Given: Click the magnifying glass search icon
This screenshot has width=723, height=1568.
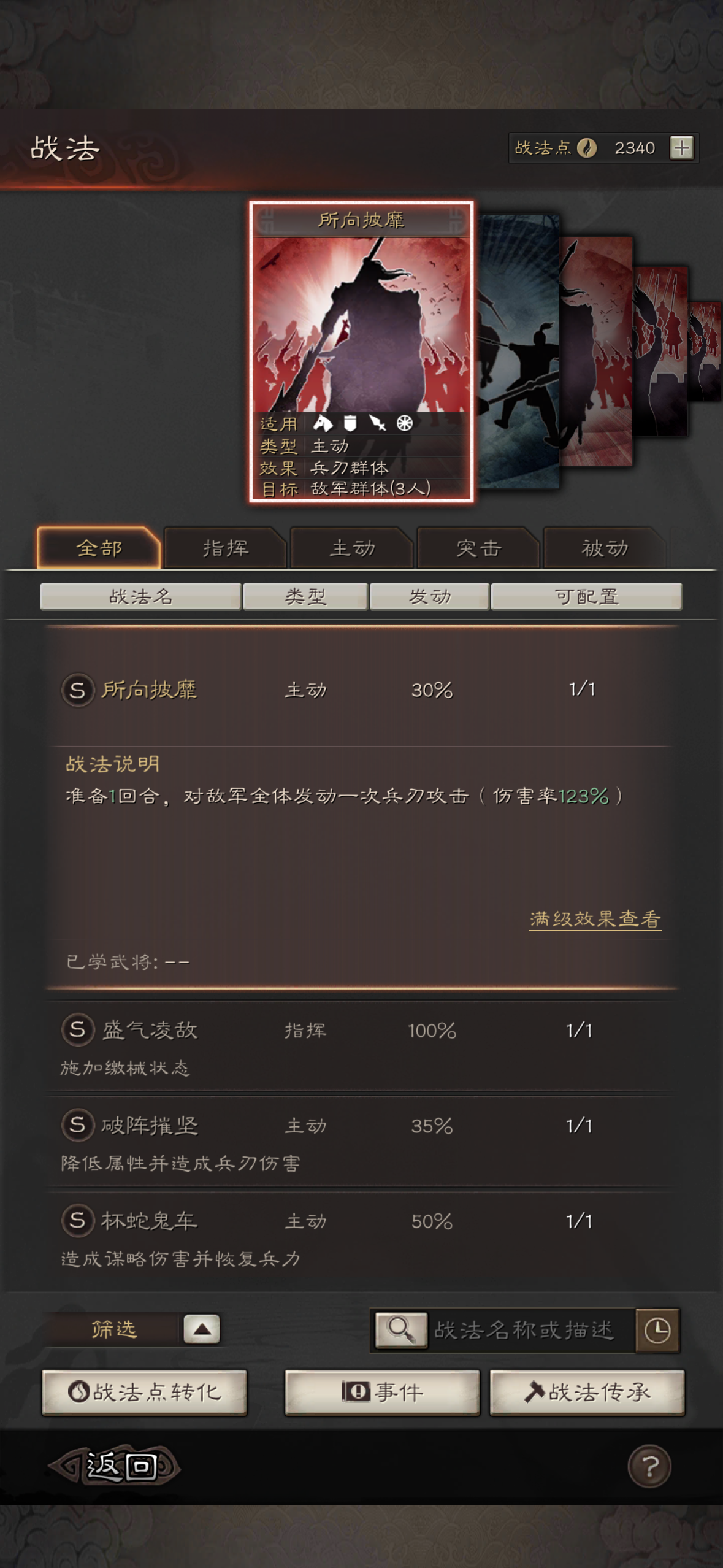Looking at the screenshot, I should pyautogui.click(x=401, y=1329).
